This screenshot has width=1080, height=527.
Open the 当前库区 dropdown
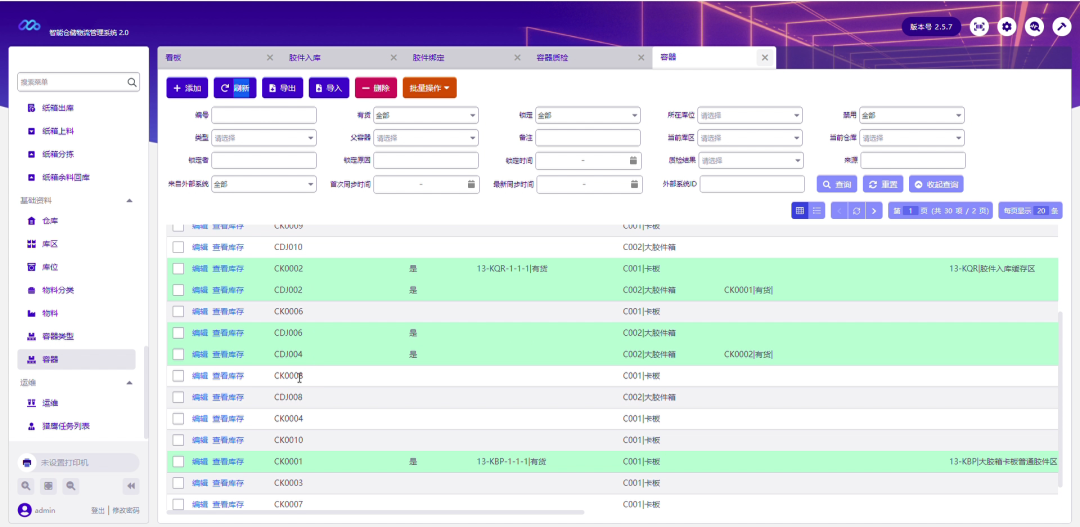[x=750, y=138]
